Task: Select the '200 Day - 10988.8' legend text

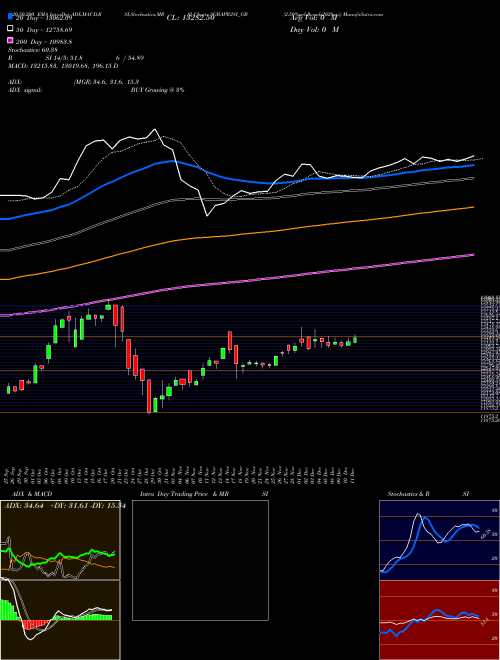Action: tap(44, 42)
